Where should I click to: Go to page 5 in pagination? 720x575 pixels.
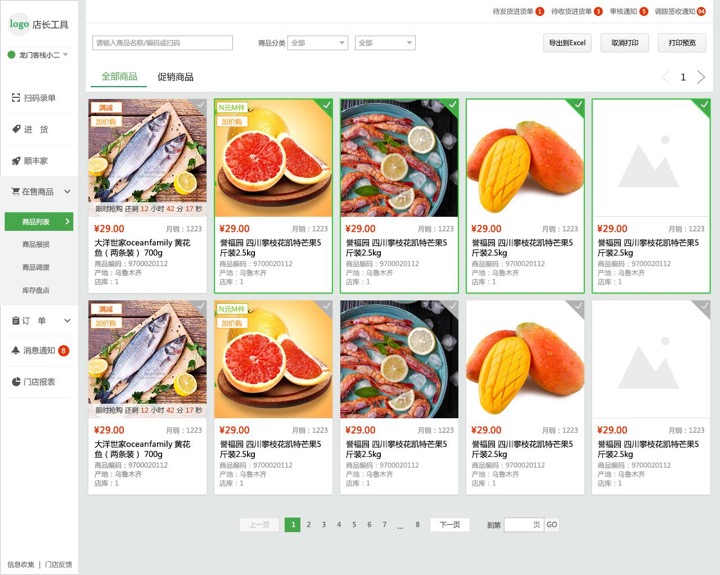pyautogui.click(x=354, y=524)
